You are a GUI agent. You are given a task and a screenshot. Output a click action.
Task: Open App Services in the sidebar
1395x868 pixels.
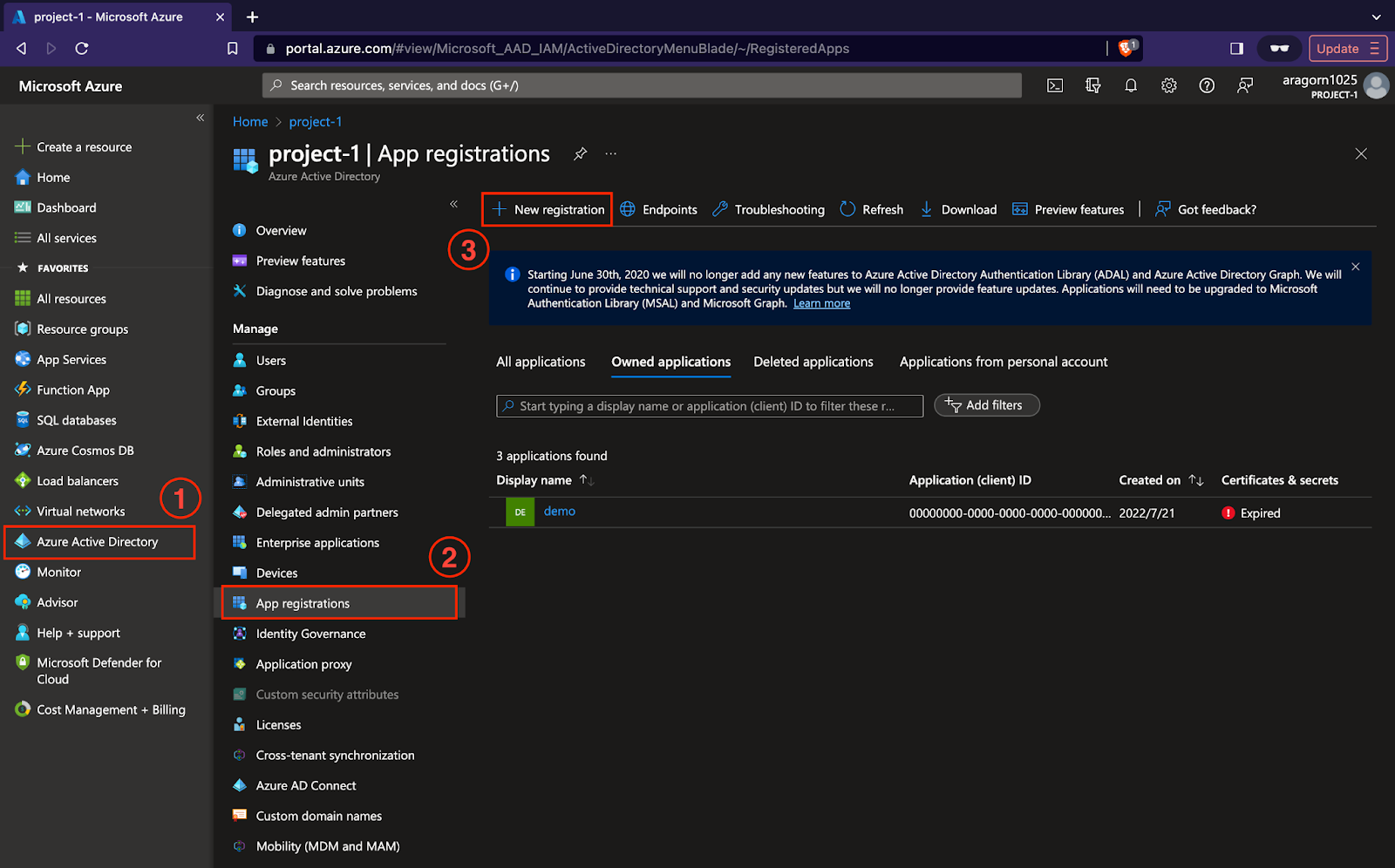[60, 360]
